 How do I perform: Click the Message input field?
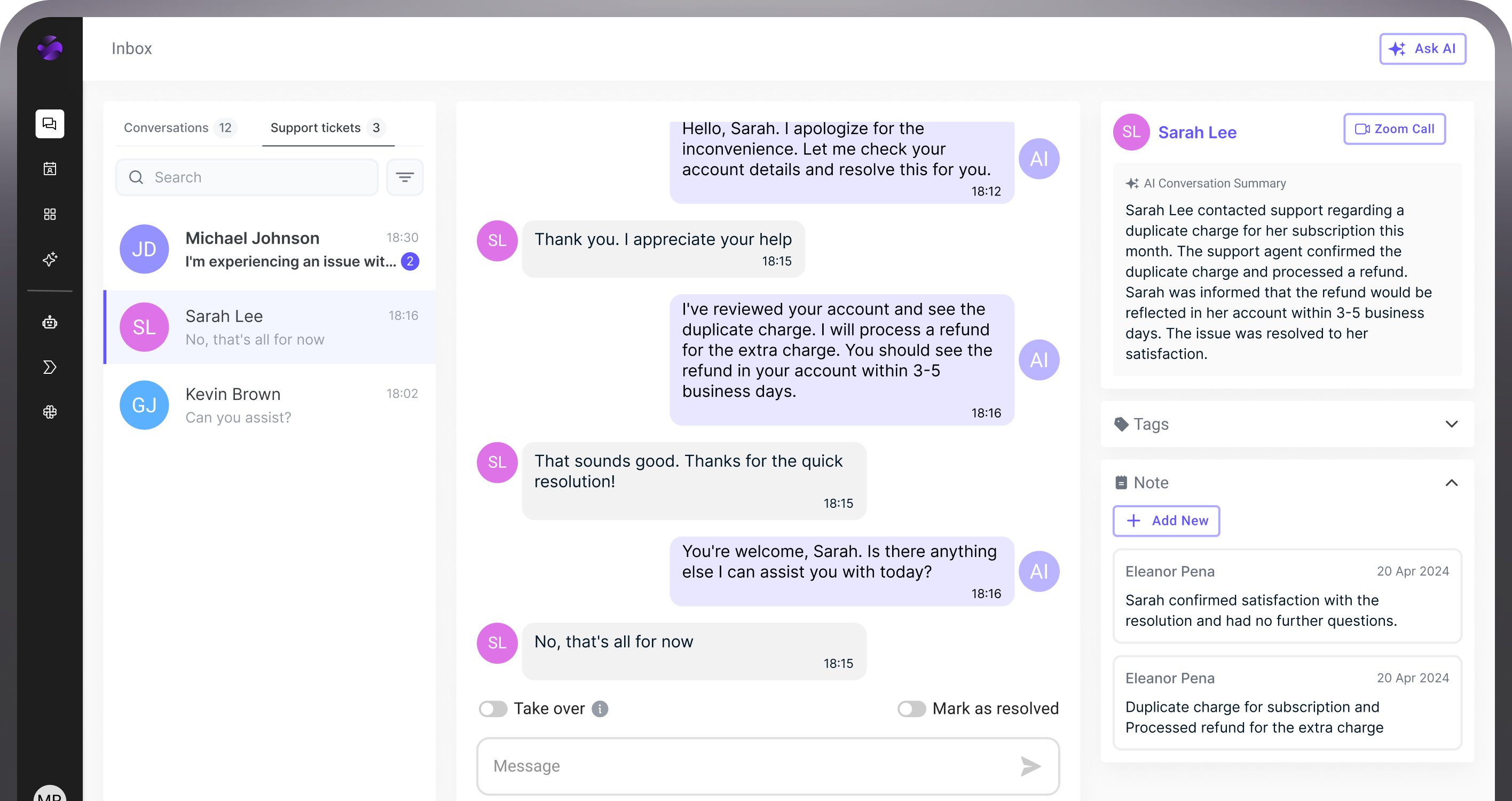point(704,766)
